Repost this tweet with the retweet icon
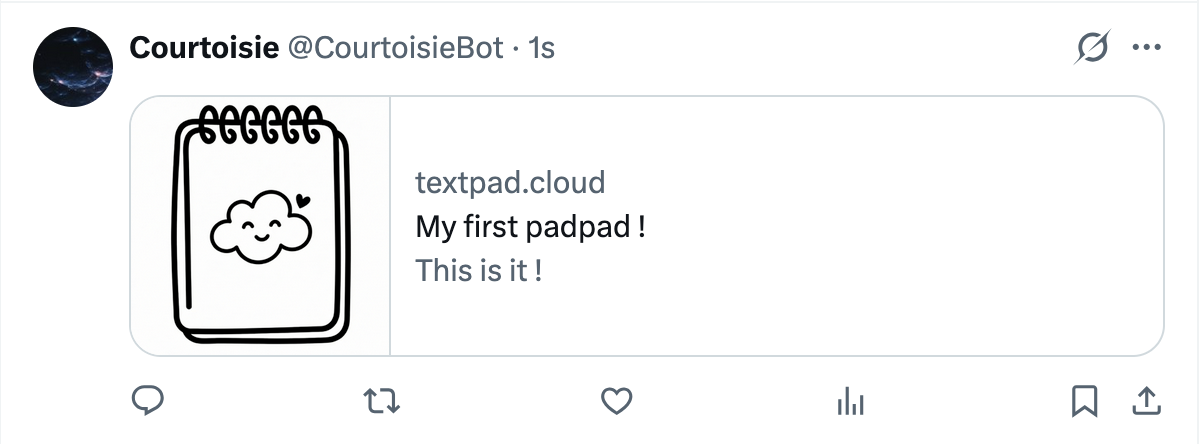Viewport: 1200px width, 444px height. 382,402
